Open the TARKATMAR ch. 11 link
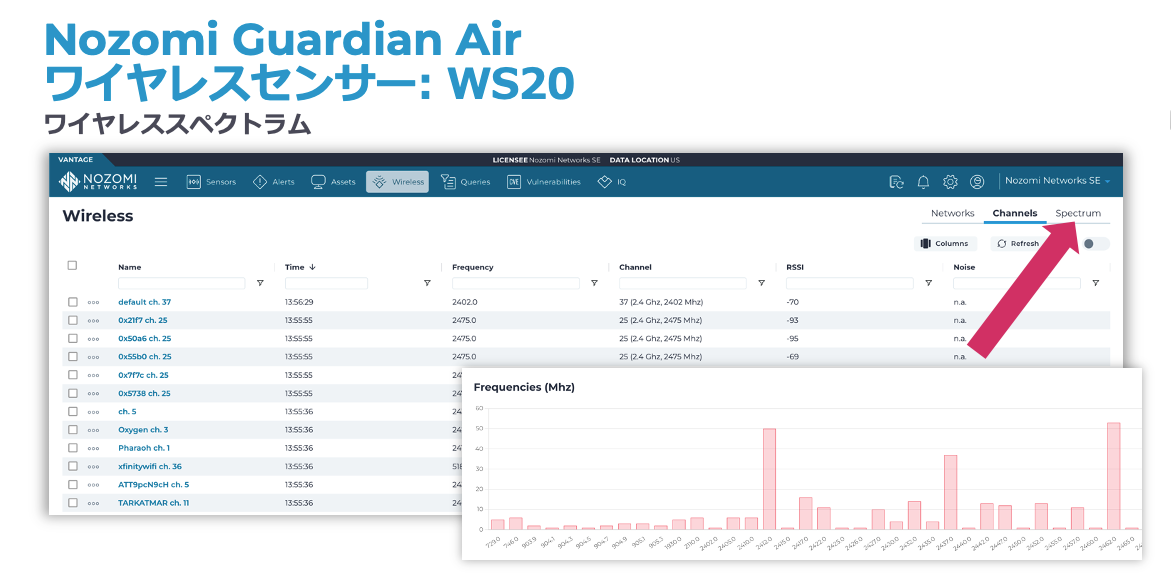The width and height of the screenshot is (1171, 577). [153, 503]
